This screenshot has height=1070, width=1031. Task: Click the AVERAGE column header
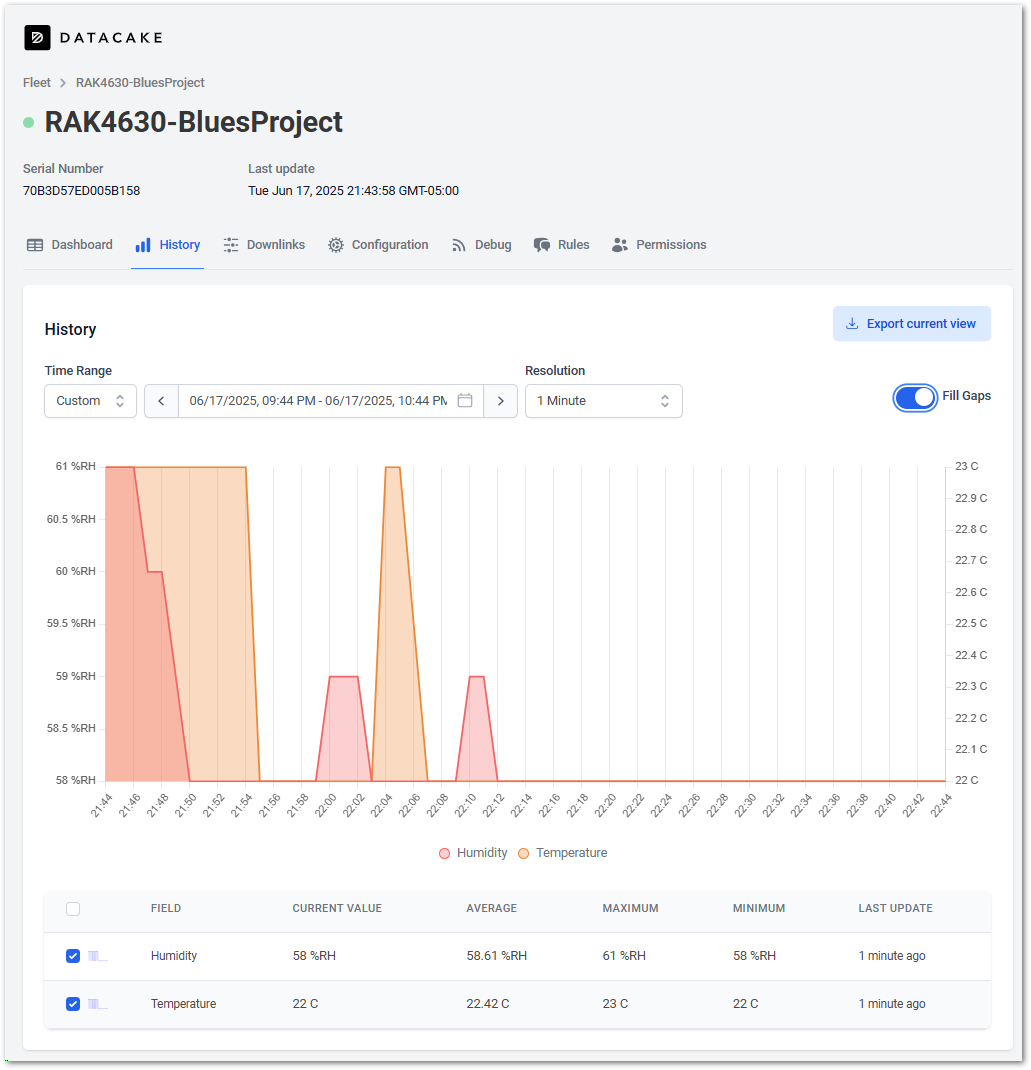(491, 908)
